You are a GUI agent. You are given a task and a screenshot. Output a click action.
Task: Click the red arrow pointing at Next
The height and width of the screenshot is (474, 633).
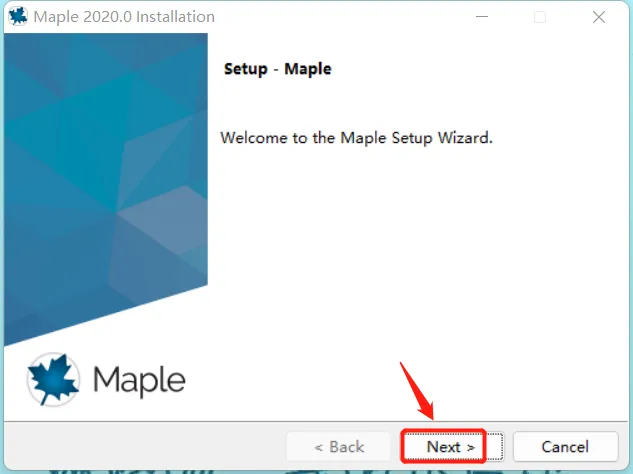coord(417,391)
